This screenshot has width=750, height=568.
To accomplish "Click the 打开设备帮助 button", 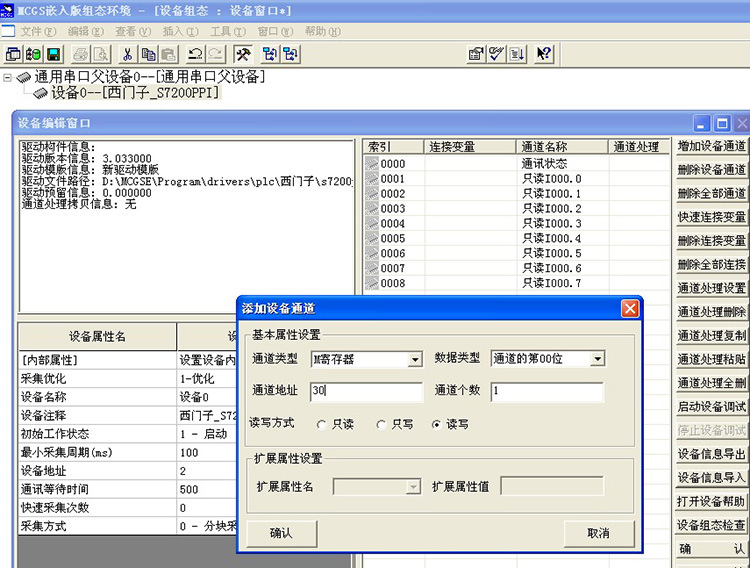I will coord(711,502).
